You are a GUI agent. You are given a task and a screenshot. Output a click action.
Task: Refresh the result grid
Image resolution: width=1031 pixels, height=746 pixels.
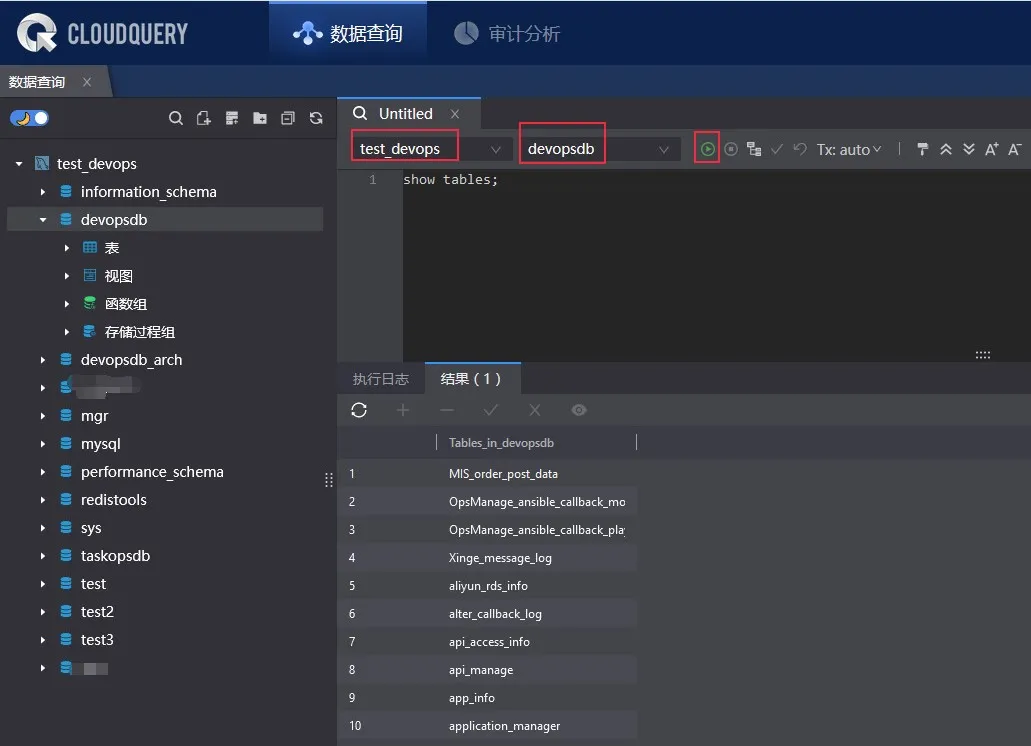359,410
